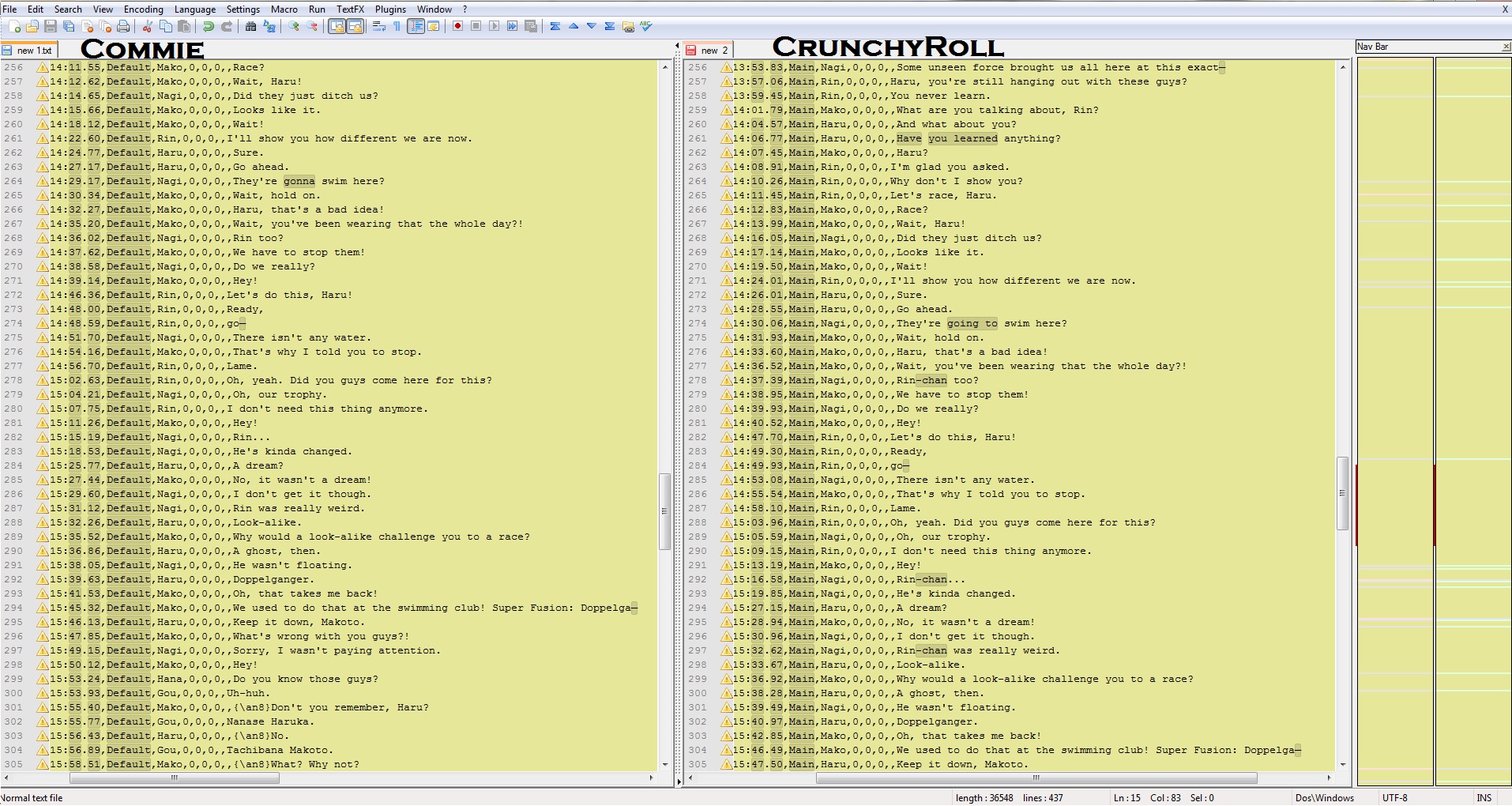Click the left pane scroll-down arrow
Viewport: 1512px width, 806px height.
(664, 765)
